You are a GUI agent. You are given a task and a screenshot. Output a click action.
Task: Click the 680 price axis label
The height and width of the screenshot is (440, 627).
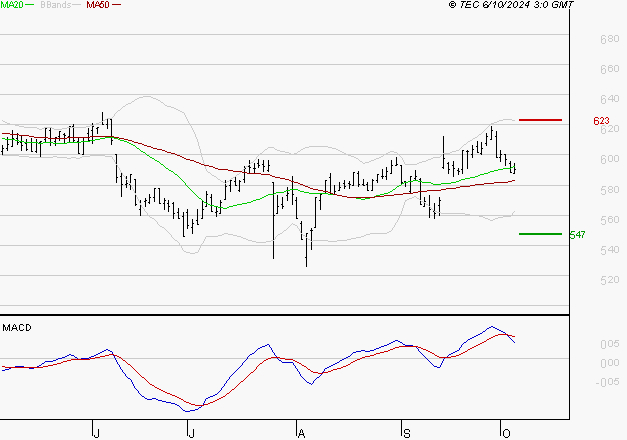point(609,39)
